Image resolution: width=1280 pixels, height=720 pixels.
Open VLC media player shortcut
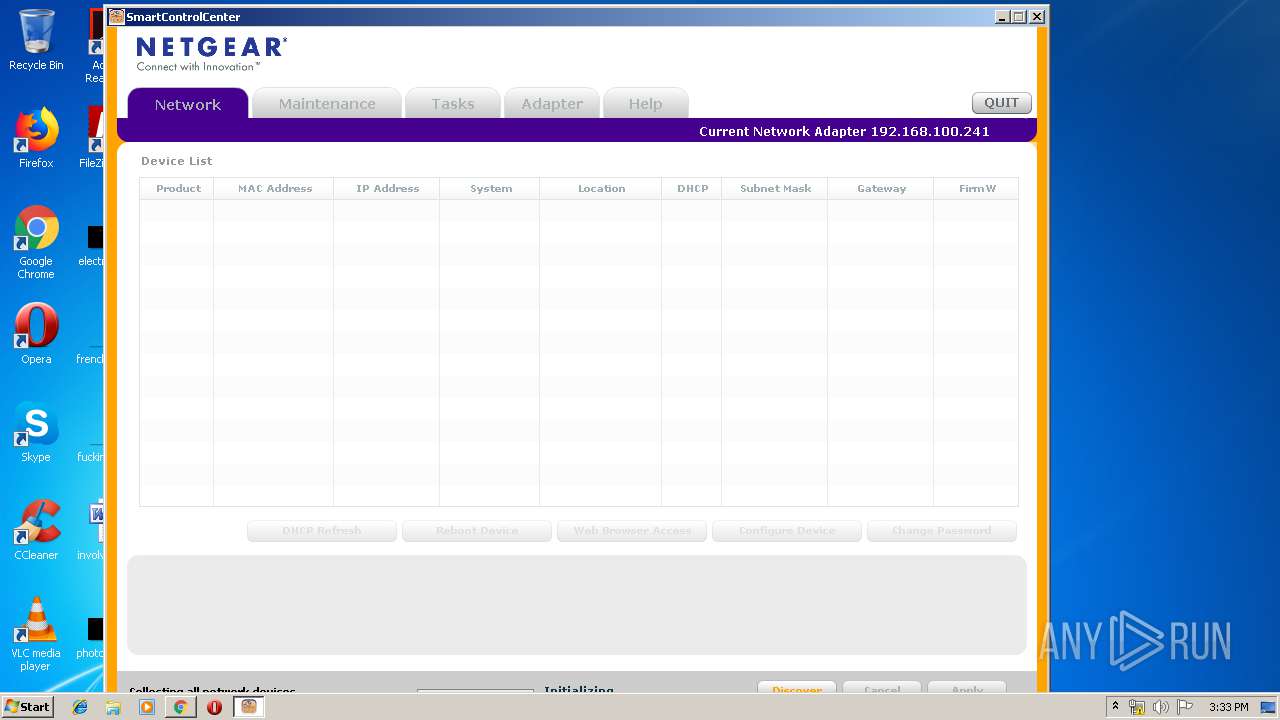pos(36,634)
